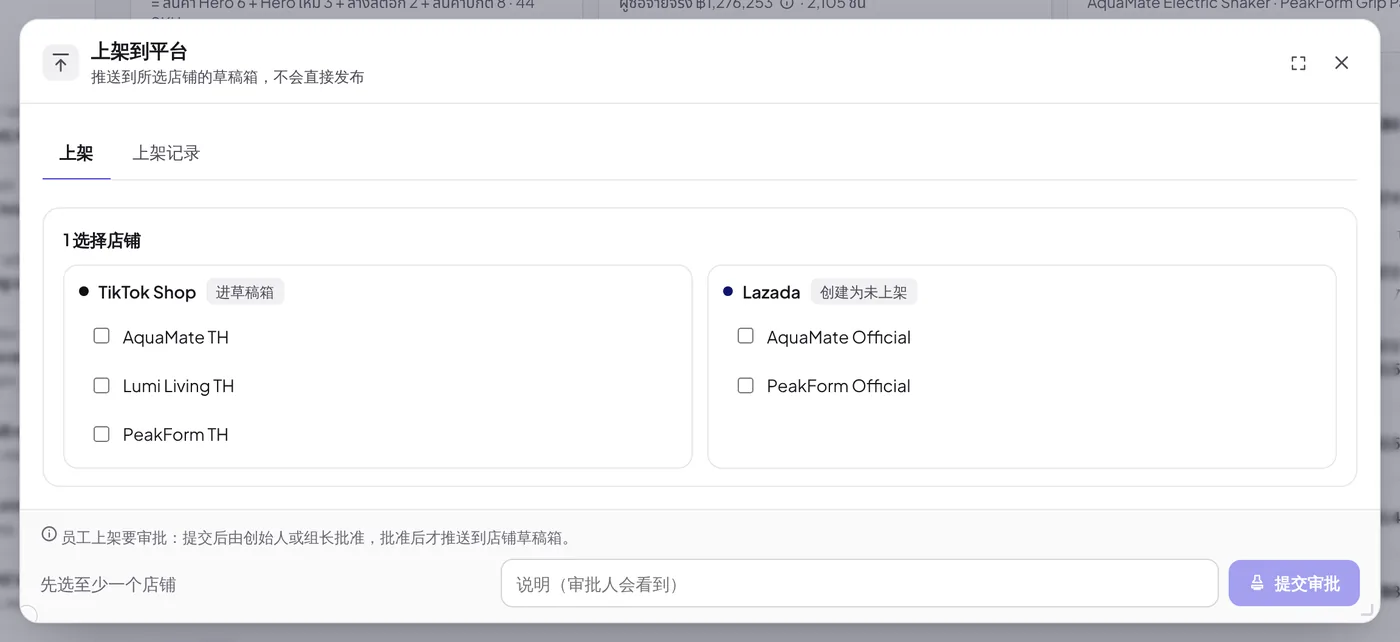Click the info icon beside 员工上架要审批
The height and width of the screenshot is (642, 1400).
tap(49, 534)
